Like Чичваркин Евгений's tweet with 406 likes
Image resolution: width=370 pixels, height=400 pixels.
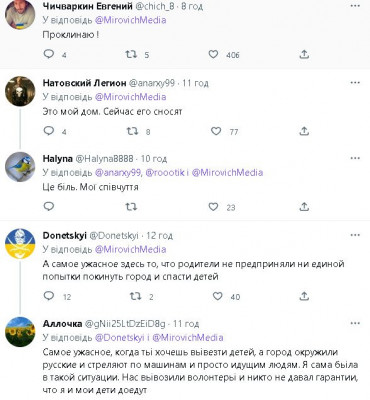[x=213, y=54]
